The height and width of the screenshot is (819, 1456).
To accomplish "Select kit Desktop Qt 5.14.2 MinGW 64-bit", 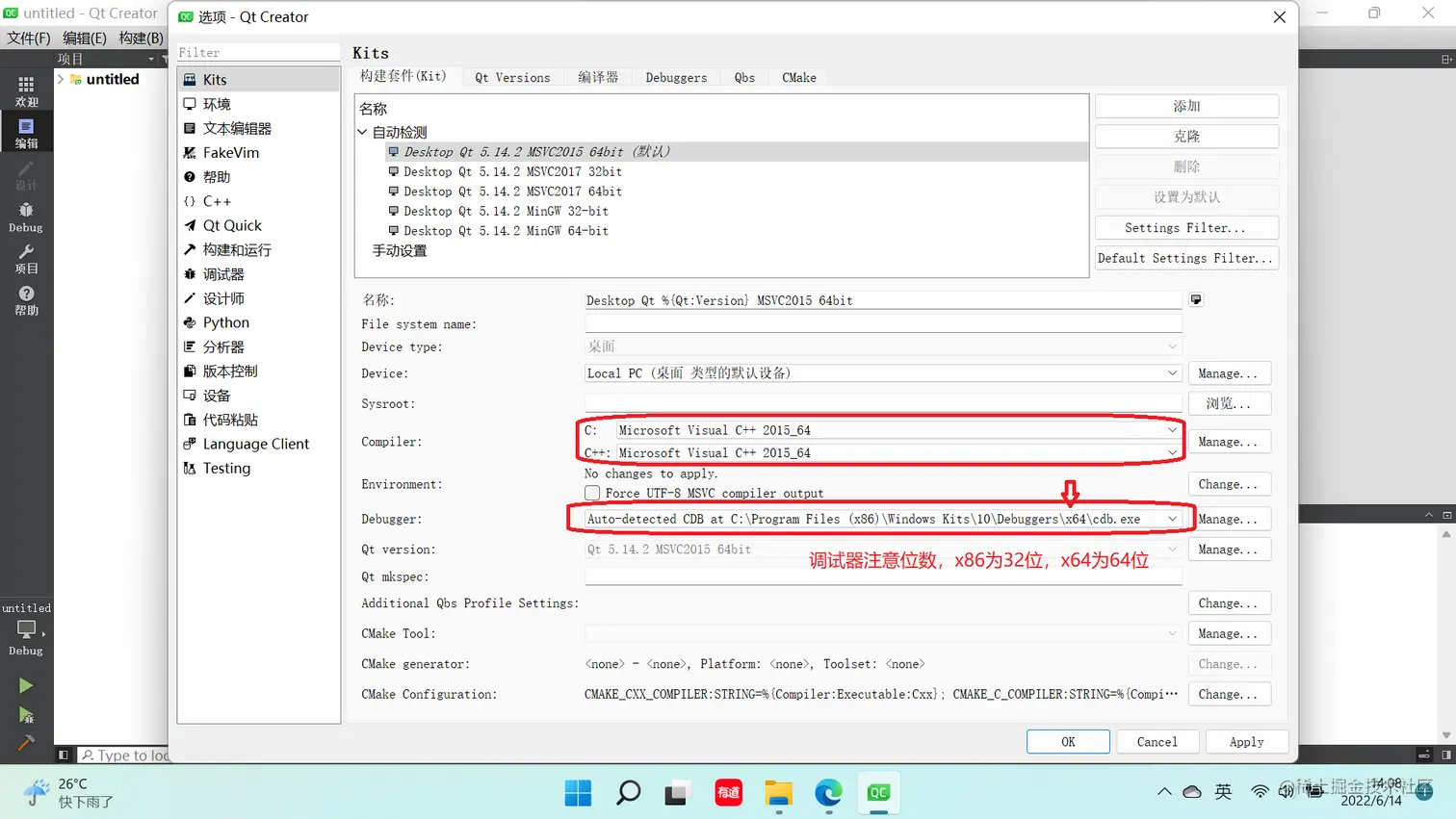I will [506, 231].
